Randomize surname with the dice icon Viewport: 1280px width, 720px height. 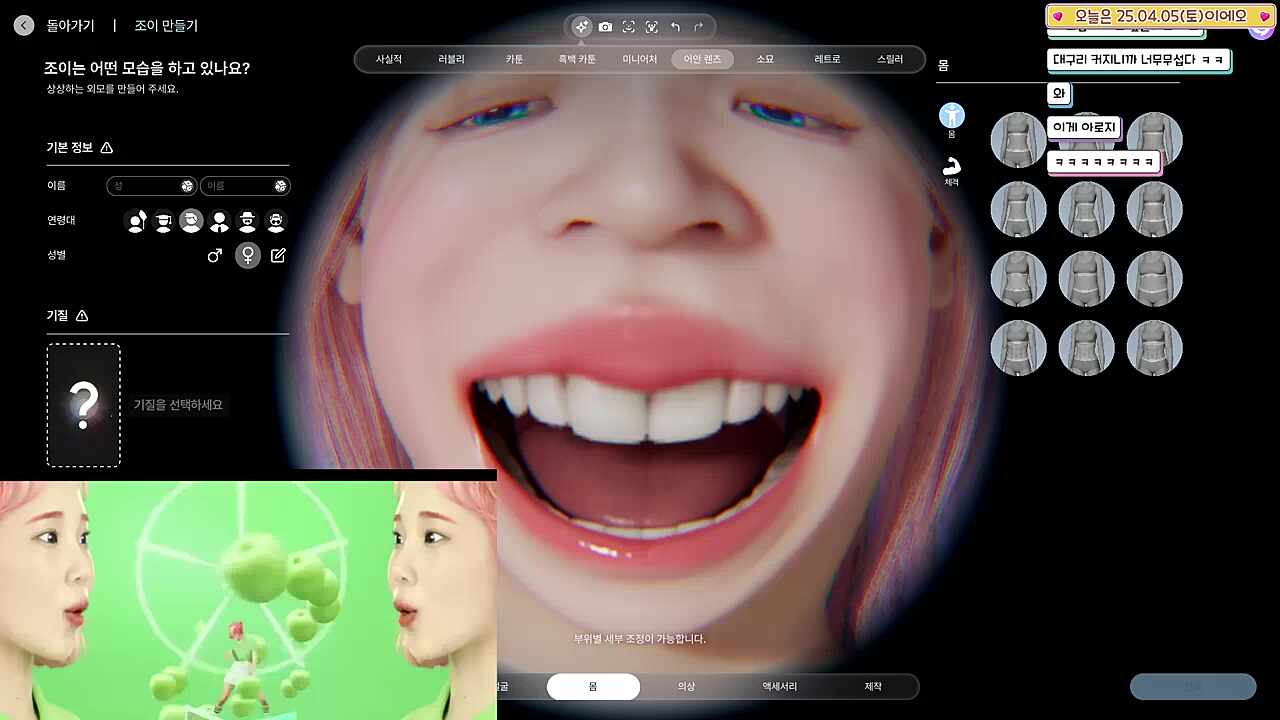pyautogui.click(x=187, y=186)
